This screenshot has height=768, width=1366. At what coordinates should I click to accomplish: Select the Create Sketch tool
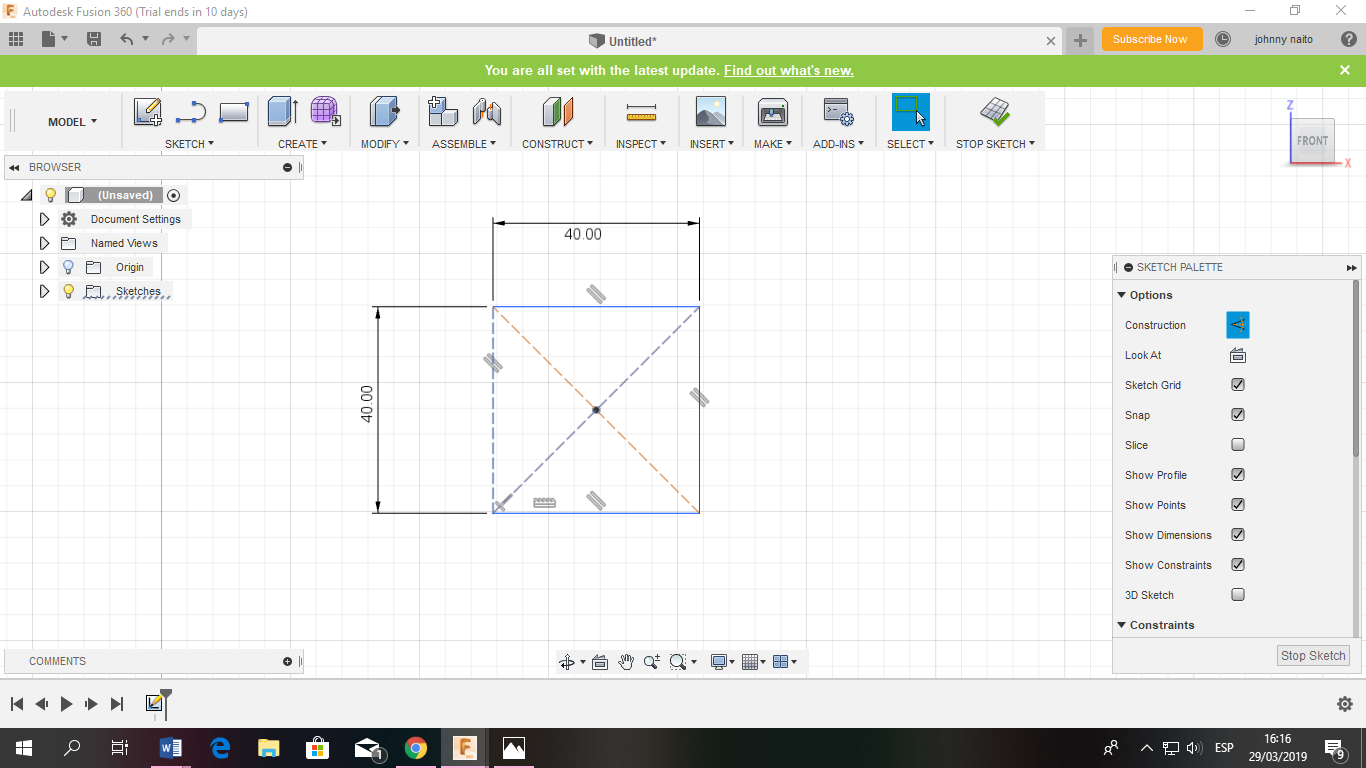(148, 112)
